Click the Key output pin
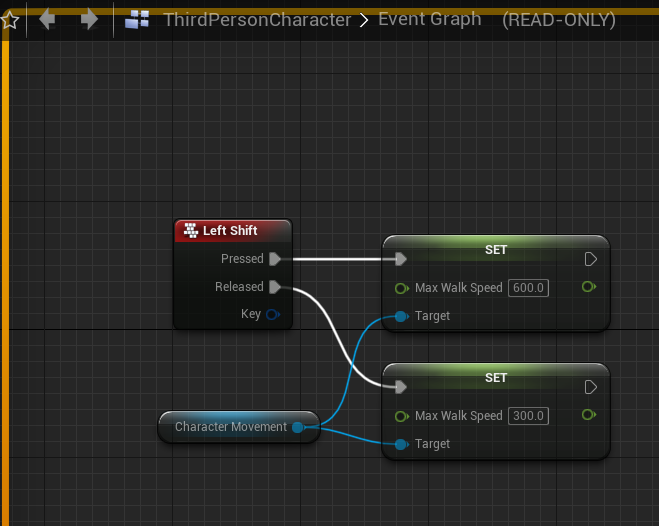The height and width of the screenshot is (526, 659). pyautogui.click(x=273, y=314)
